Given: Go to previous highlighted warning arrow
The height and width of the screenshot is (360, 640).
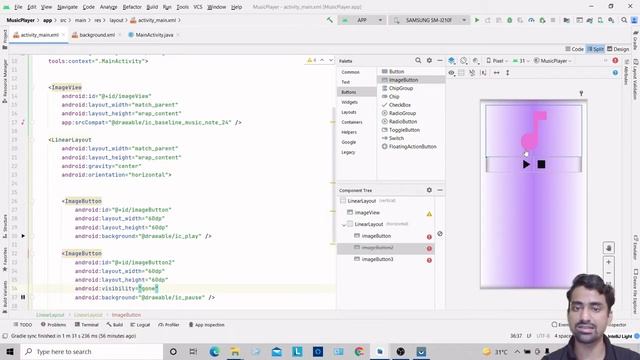Looking at the screenshot, I should pos(322,60).
